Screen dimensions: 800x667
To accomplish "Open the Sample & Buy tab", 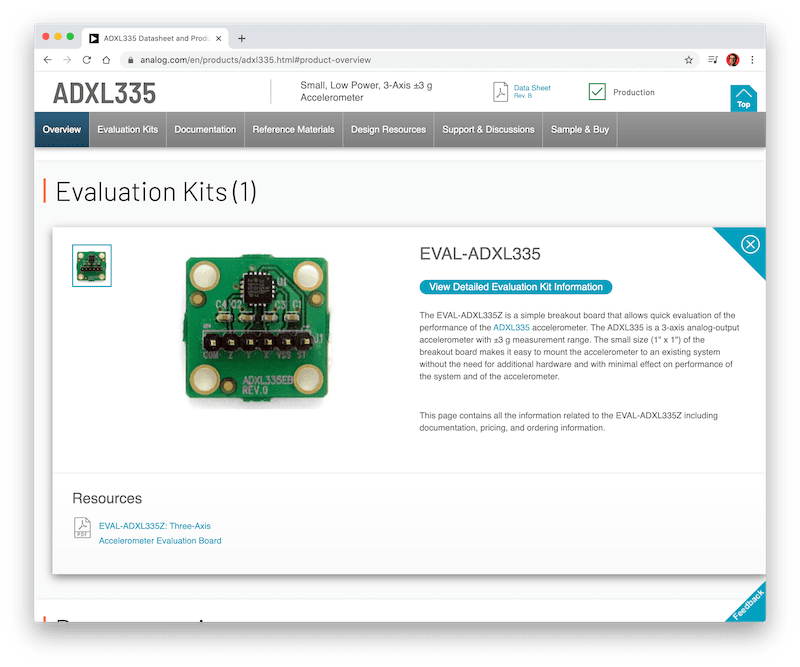I will click(580, 130).
